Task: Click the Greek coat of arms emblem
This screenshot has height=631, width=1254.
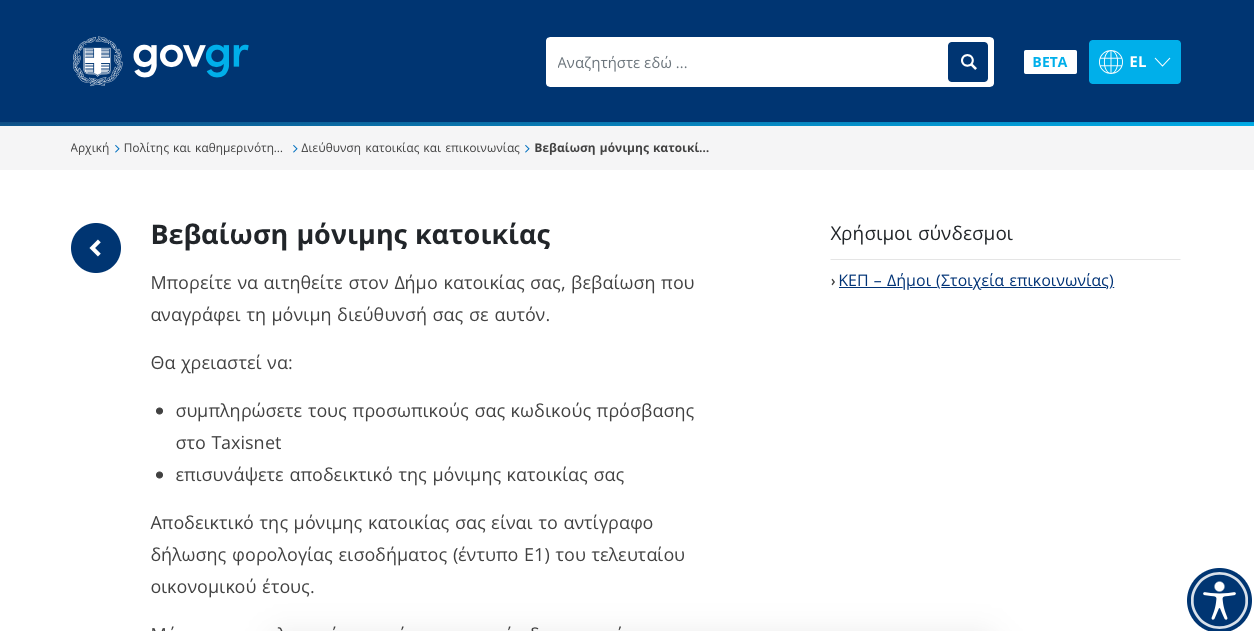Action: click(95, 60)
